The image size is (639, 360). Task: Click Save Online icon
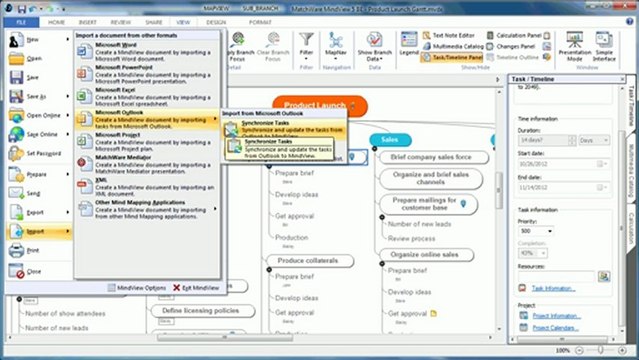pyautogui.click(x=16, y=134)
